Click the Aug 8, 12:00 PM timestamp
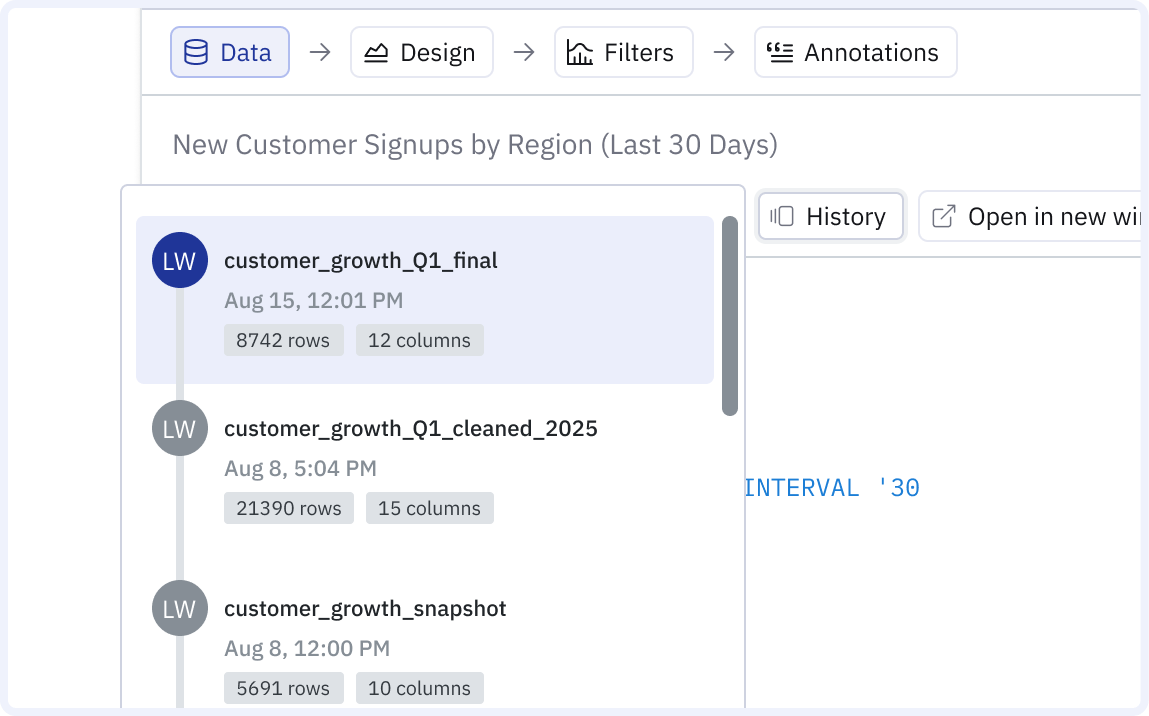1149x716 pixels. (x=307, y=649)
